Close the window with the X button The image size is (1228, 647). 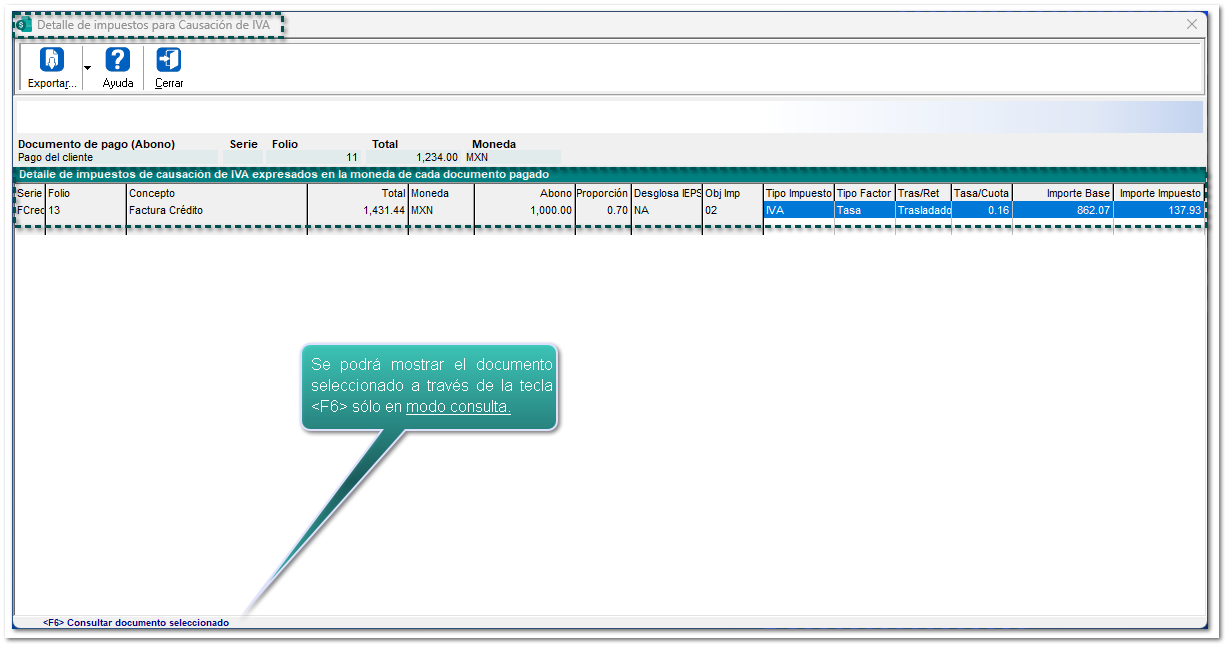(1191, 24)
